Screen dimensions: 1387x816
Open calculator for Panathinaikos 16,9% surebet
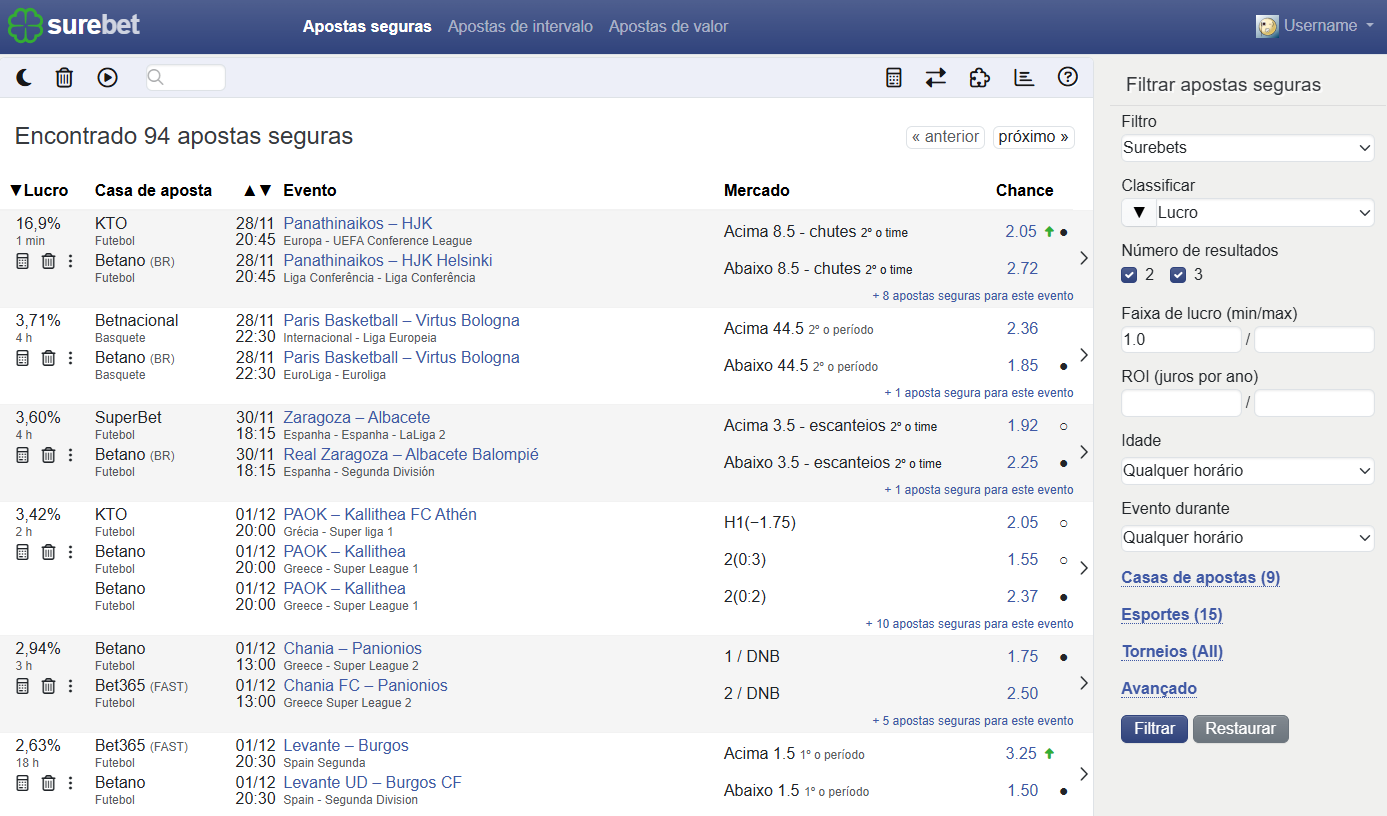(23, 261)
